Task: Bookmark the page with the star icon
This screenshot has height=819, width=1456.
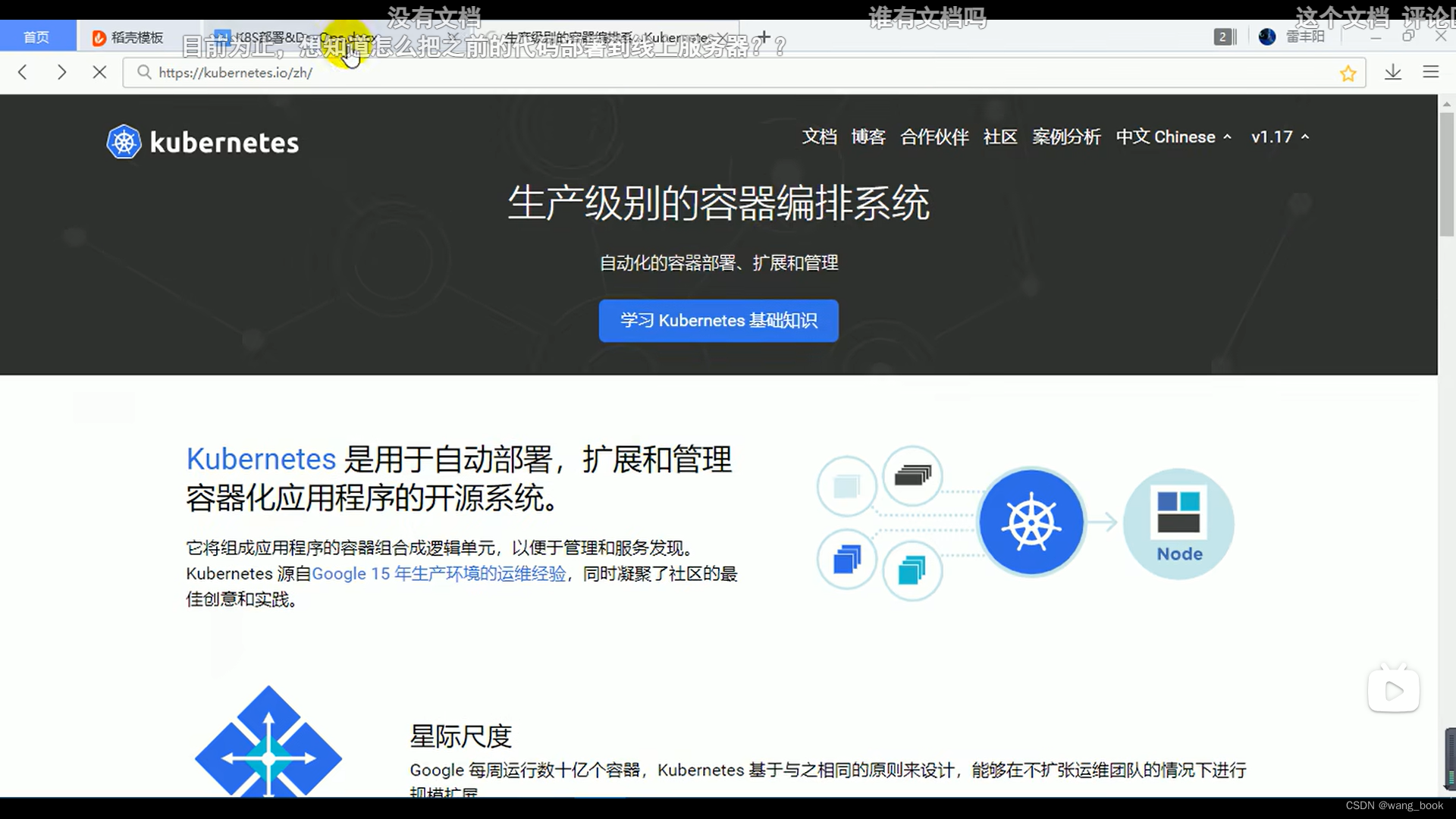Action: coord(1348,73)
